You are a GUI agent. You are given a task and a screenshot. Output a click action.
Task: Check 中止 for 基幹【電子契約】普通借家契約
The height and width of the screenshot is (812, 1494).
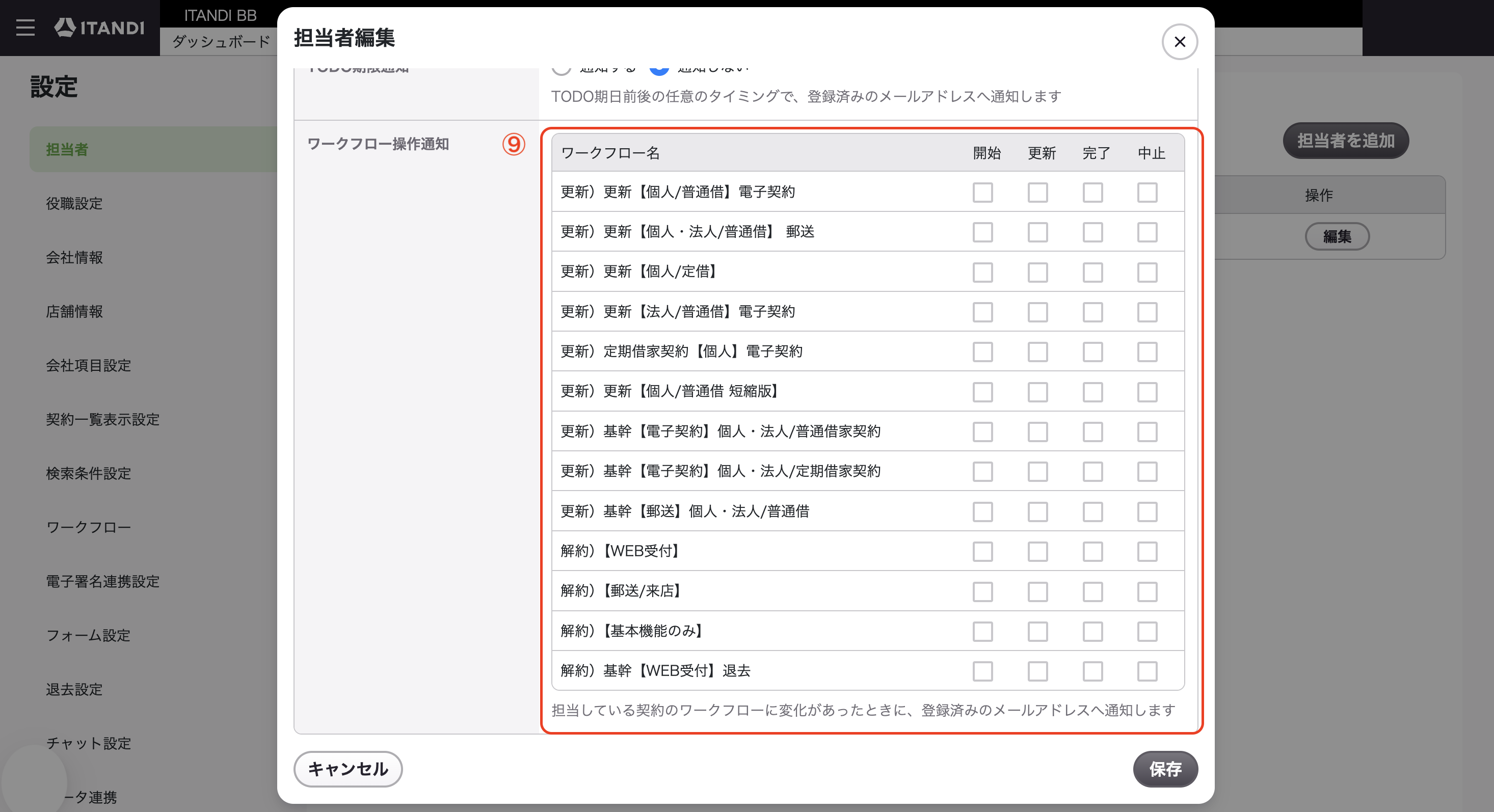tap(1147, 431)
